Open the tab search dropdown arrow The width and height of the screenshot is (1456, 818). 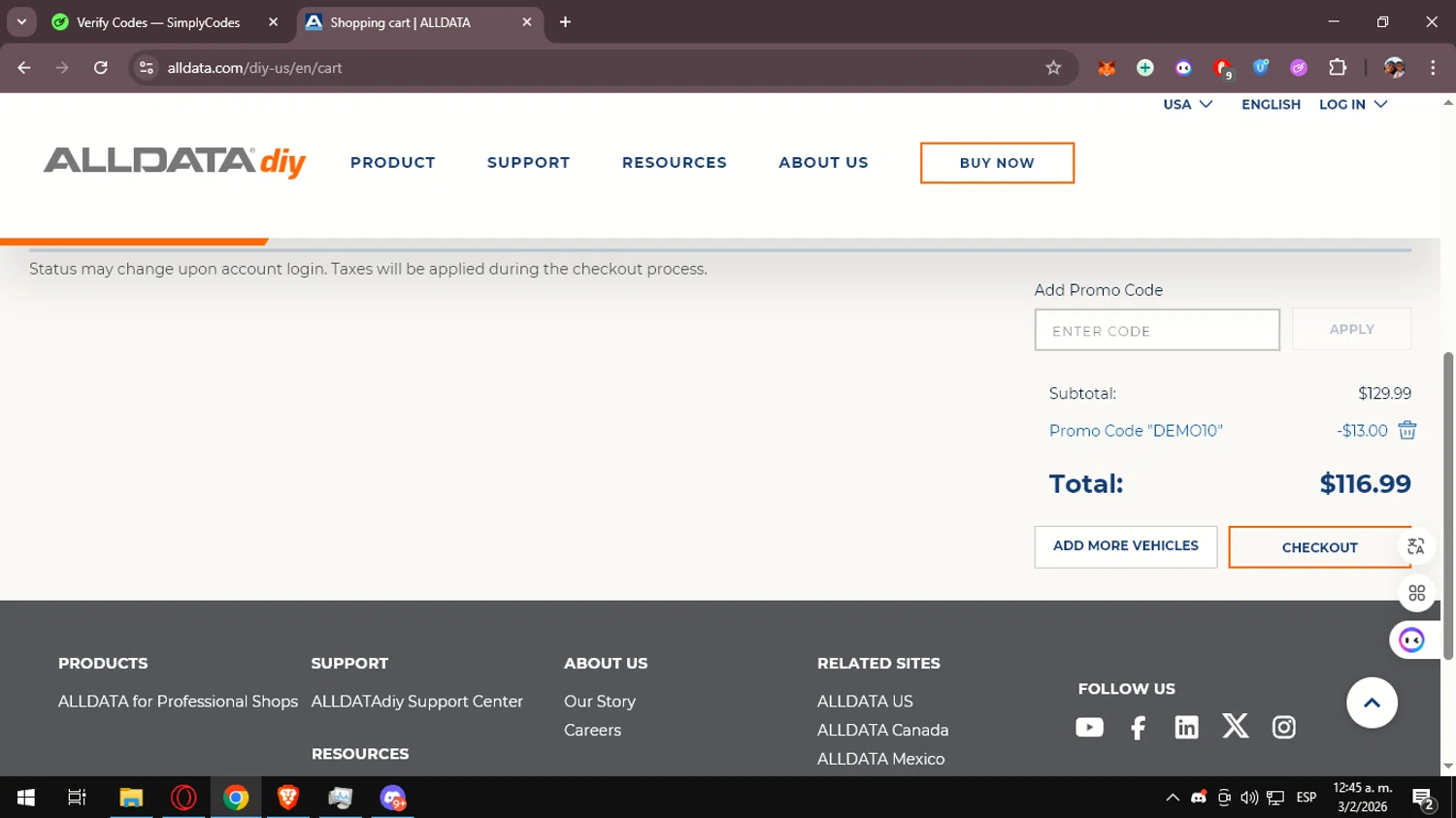pos(21,22)
